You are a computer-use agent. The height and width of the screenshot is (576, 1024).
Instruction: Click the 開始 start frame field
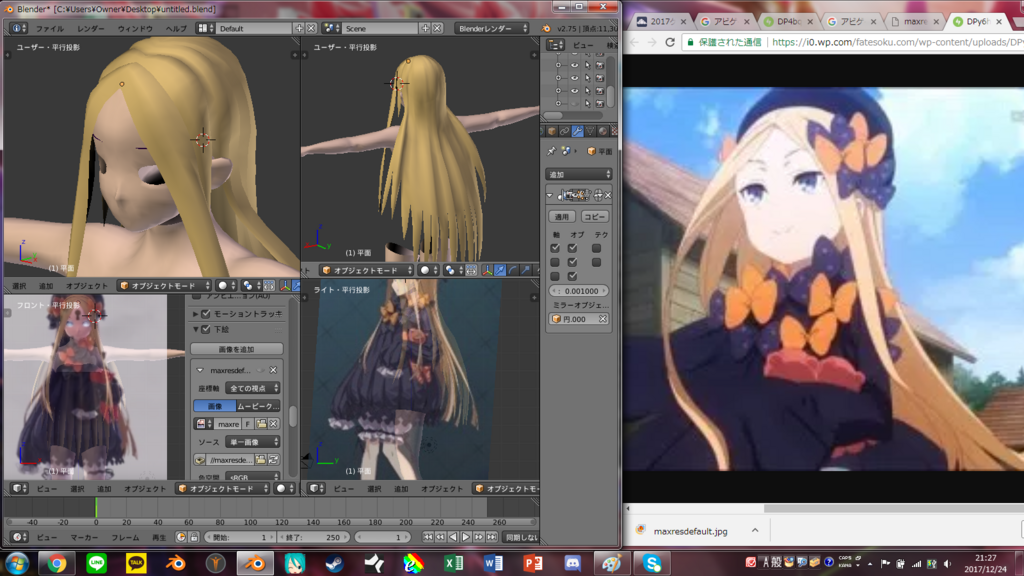click(x=240, y=537)
